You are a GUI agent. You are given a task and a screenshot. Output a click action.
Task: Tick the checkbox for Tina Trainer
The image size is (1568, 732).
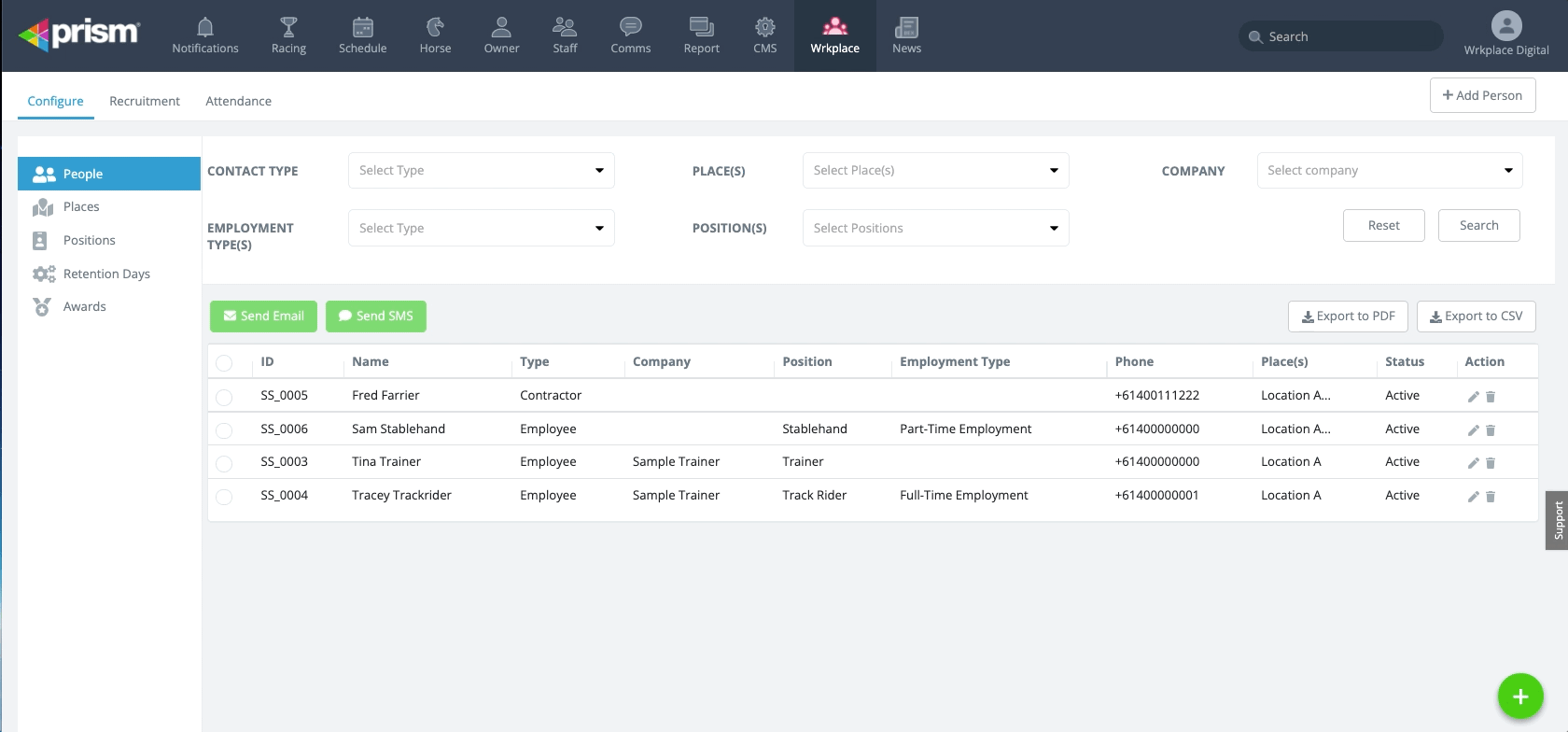coord(224,463)
